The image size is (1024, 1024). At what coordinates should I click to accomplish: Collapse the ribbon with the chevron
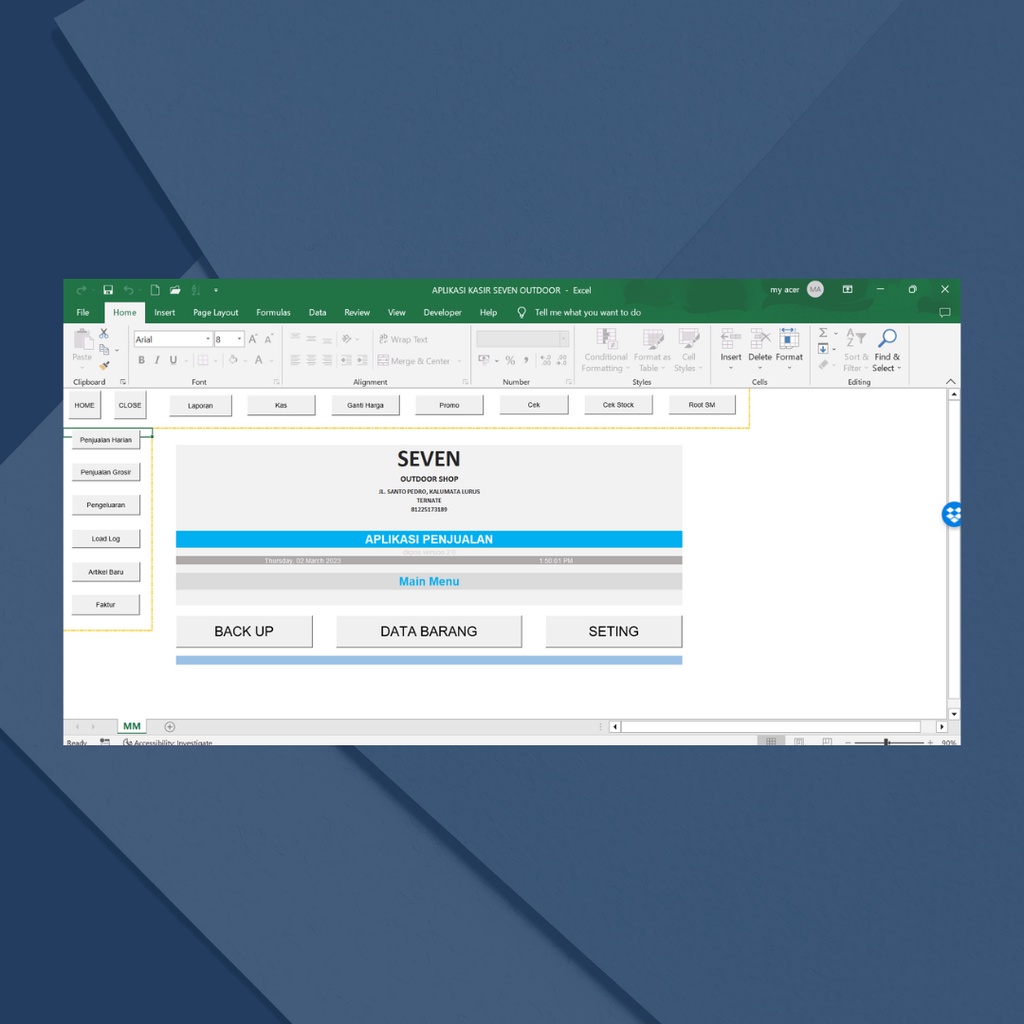(951, 381)
